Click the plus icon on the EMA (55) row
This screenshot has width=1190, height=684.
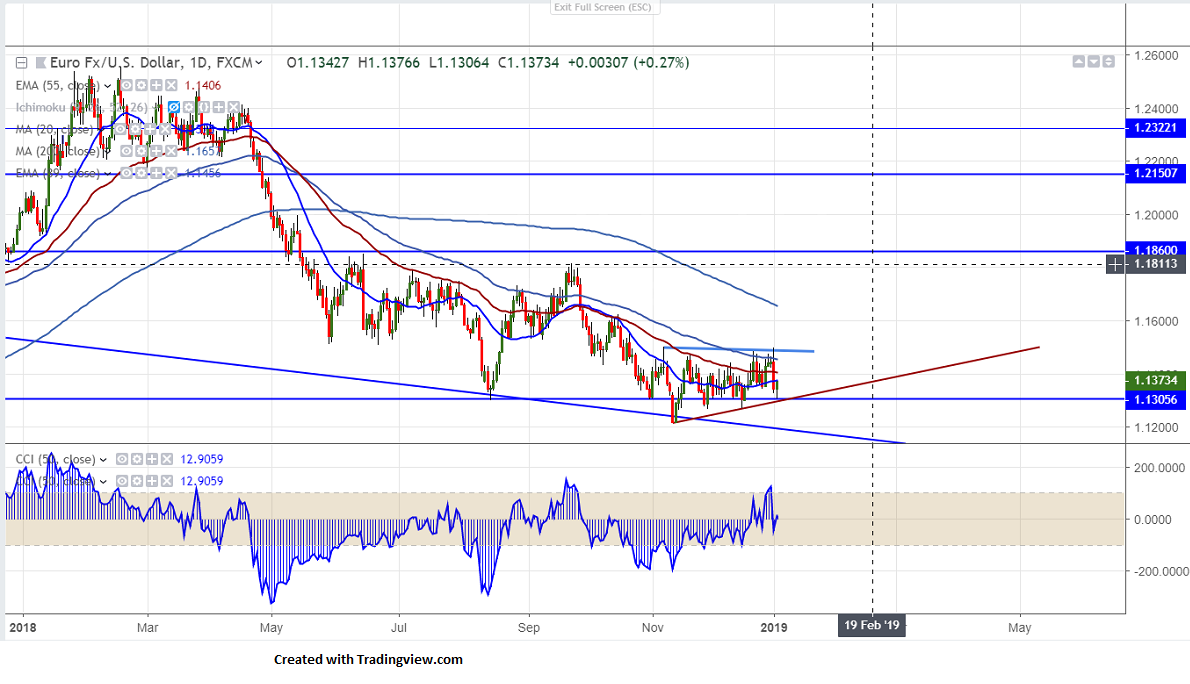[x=156, y=85]
